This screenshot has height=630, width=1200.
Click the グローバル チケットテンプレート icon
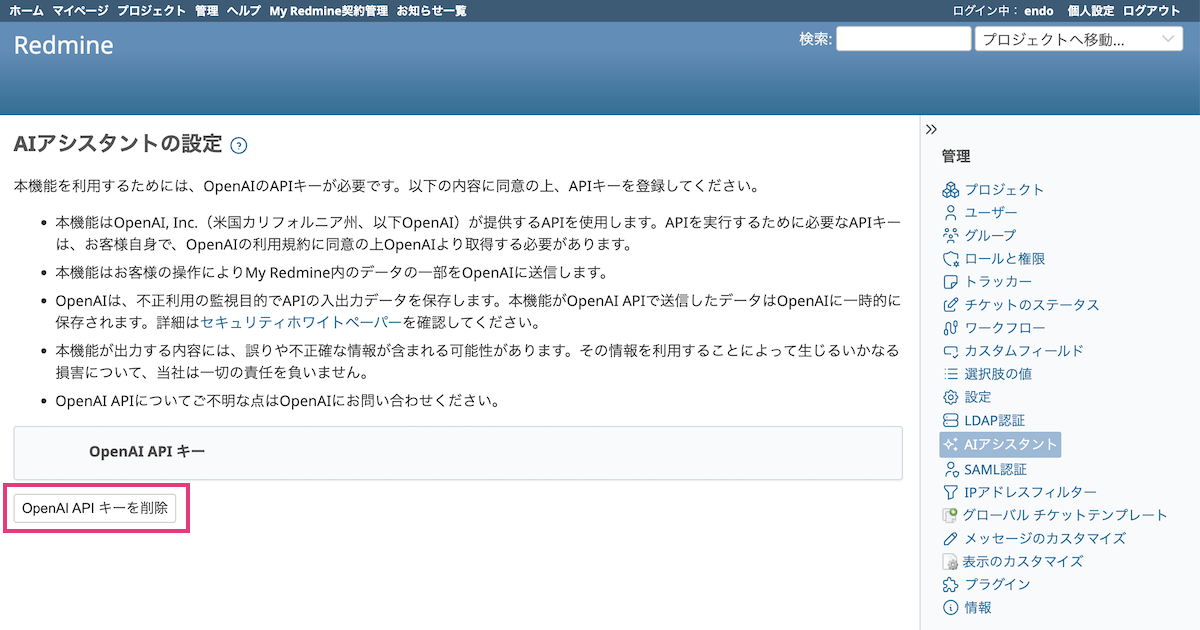(x=950, y=515)
